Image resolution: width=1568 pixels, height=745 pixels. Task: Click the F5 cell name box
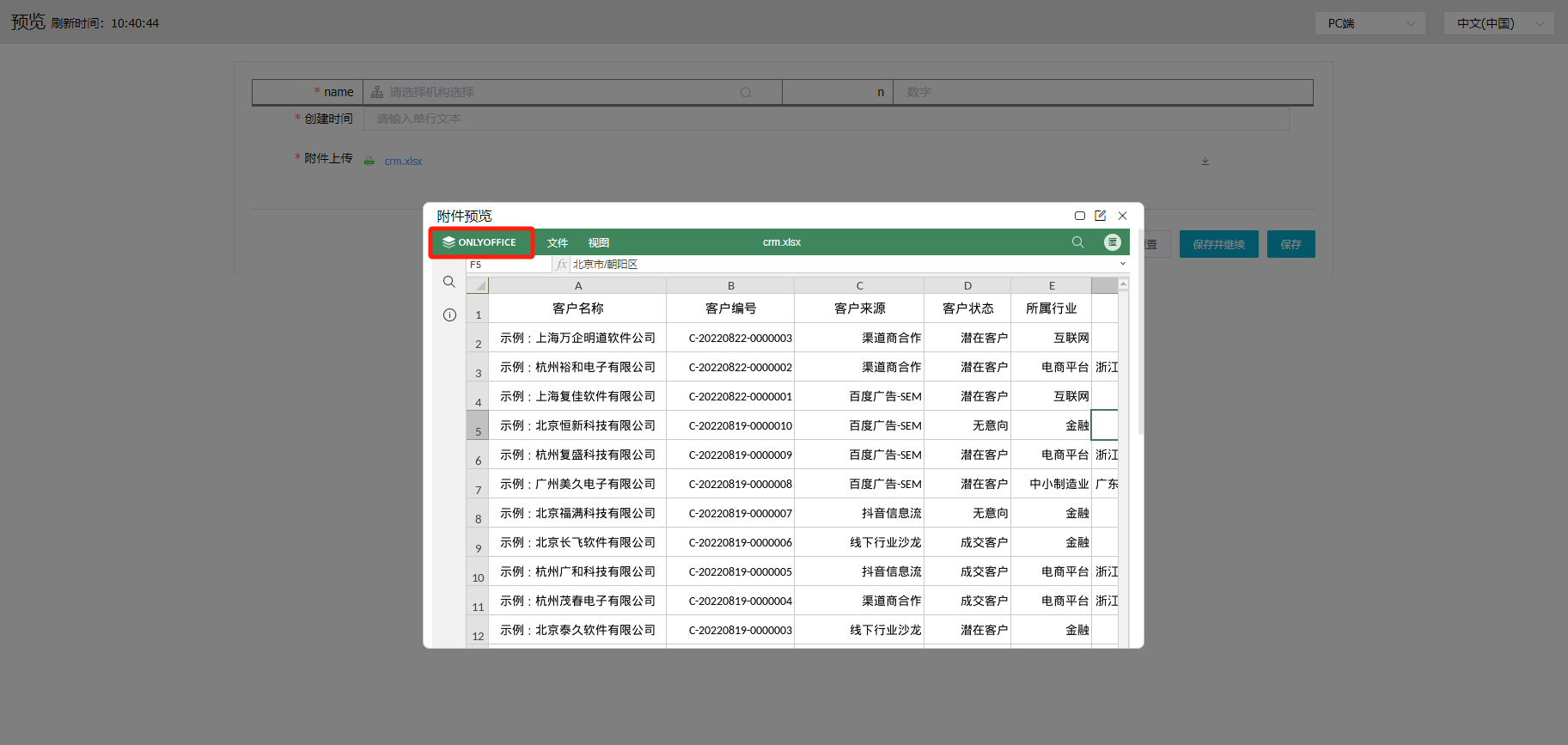(507, 265)
